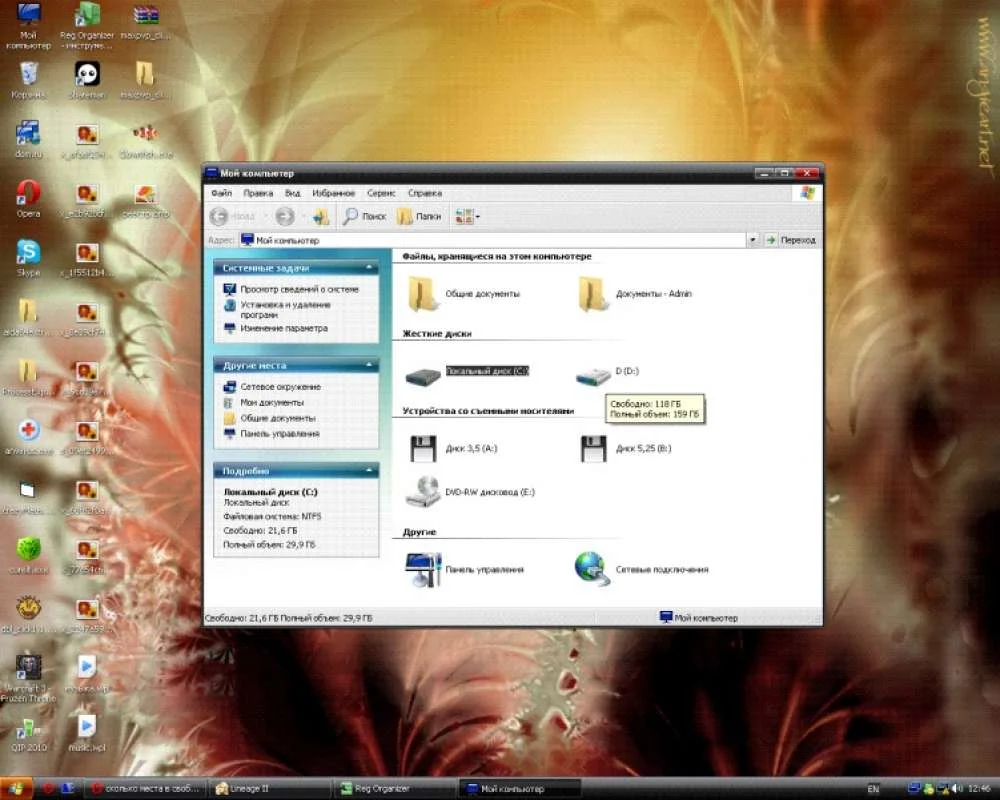Open the Избранное menu
Screen dimensions: 1000x800
pos(333,193)
